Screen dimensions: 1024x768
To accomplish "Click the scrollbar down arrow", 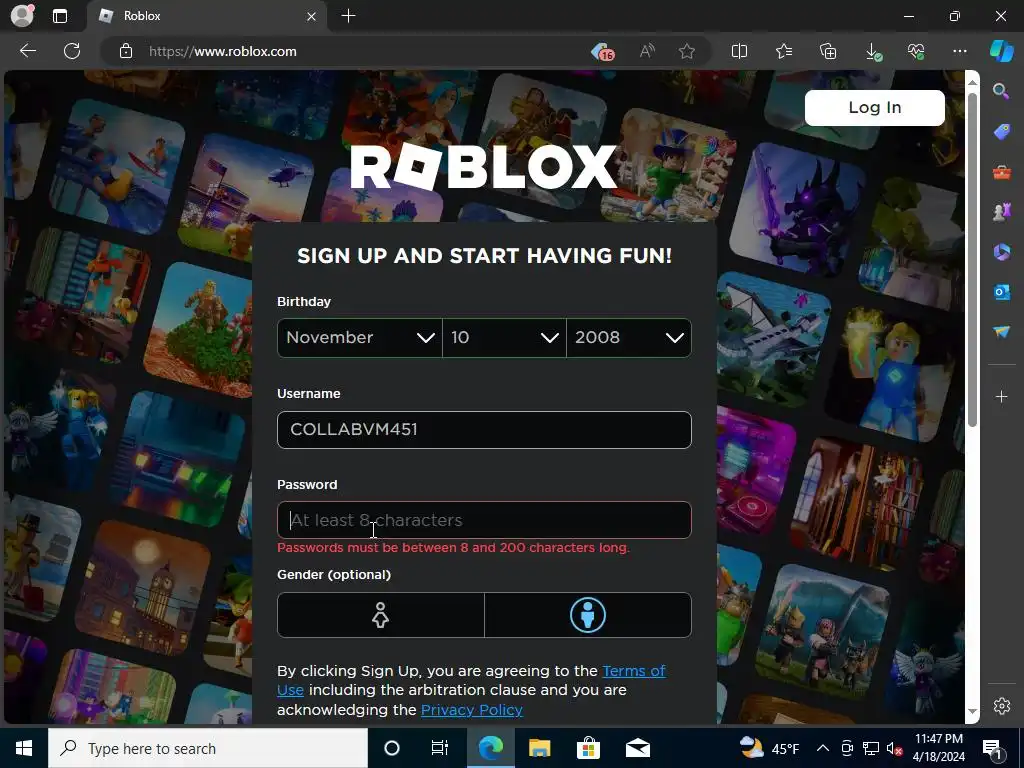I will pos(972,711).
